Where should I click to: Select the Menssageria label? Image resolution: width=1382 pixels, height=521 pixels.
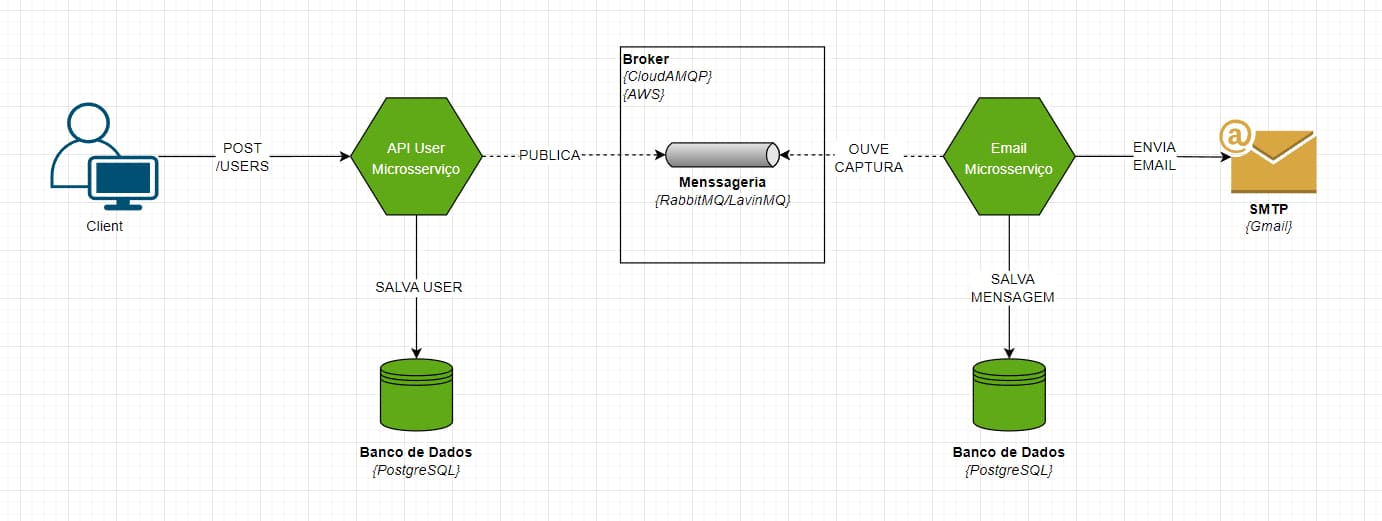coord(722,183)
